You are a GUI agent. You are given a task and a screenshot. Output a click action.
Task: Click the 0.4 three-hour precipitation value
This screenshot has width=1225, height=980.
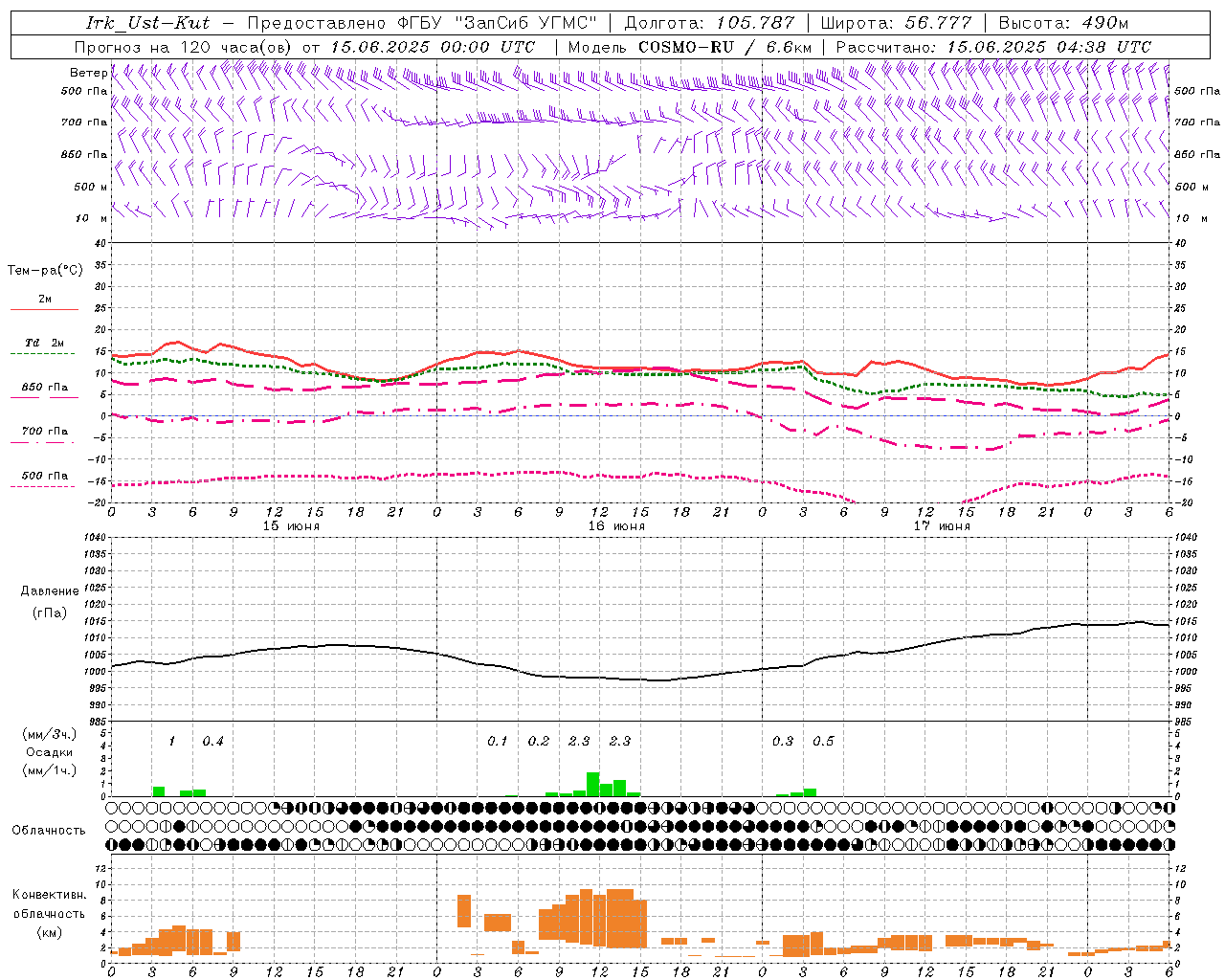212,742
